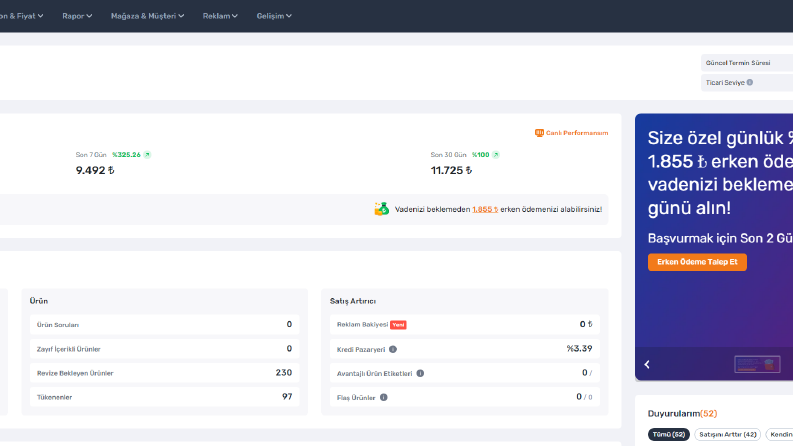The width and height of the screenshot is (793, 446).
Task: Click the Canlı Performansım icon
Action: (x=539, y=133)
